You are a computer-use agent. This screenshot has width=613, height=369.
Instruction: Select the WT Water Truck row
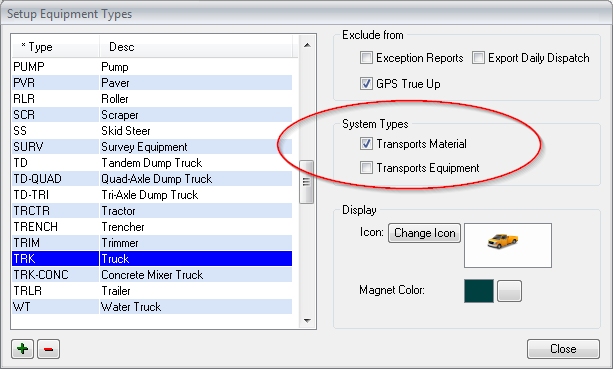(152, 307)
